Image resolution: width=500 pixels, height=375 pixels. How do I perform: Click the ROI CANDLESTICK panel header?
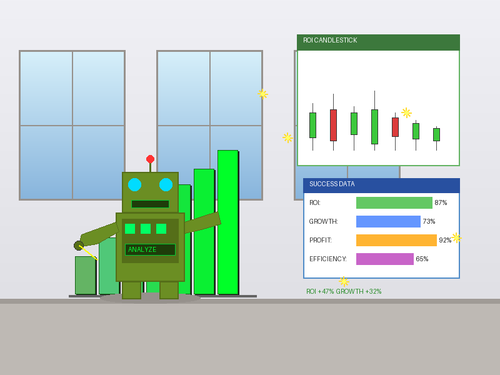point(378,42)
